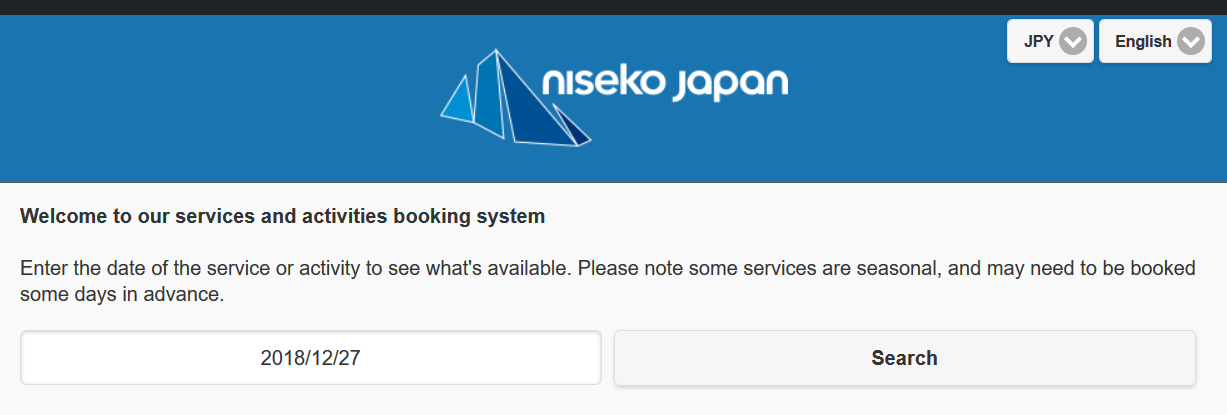Click the word "niseko" in the logo
1227x415 pixels.
point(602,84)
